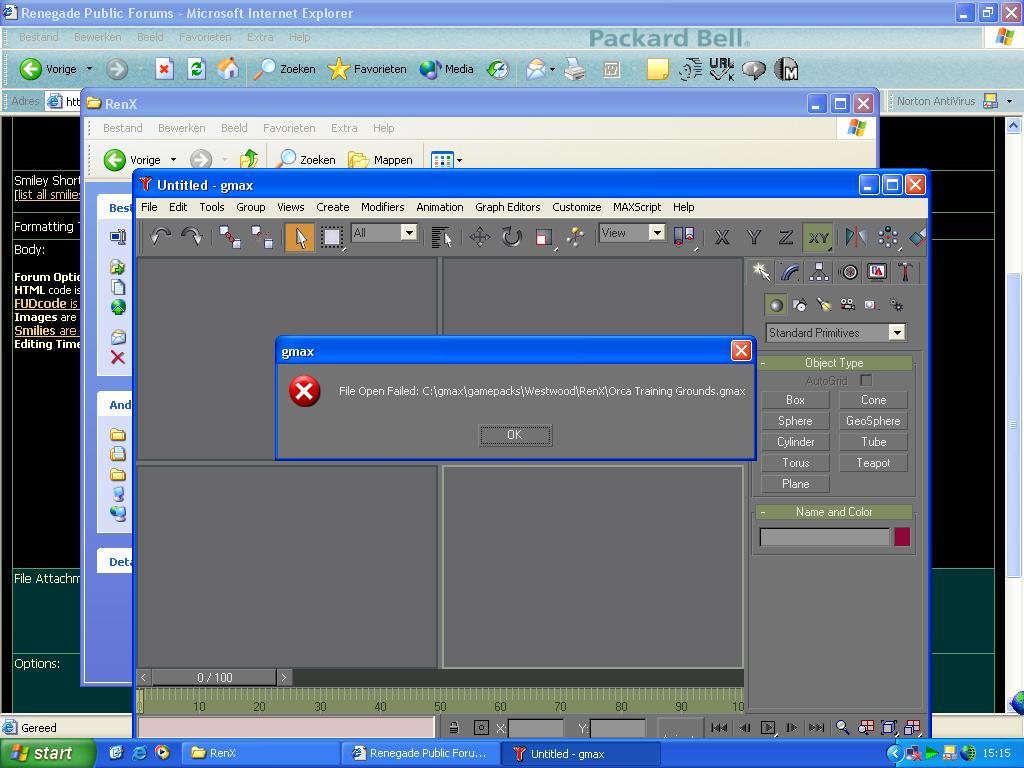Screen dimensions: 1024x768
Task: Toggle the AutoGrid checkbox
Action: [866, 381]
